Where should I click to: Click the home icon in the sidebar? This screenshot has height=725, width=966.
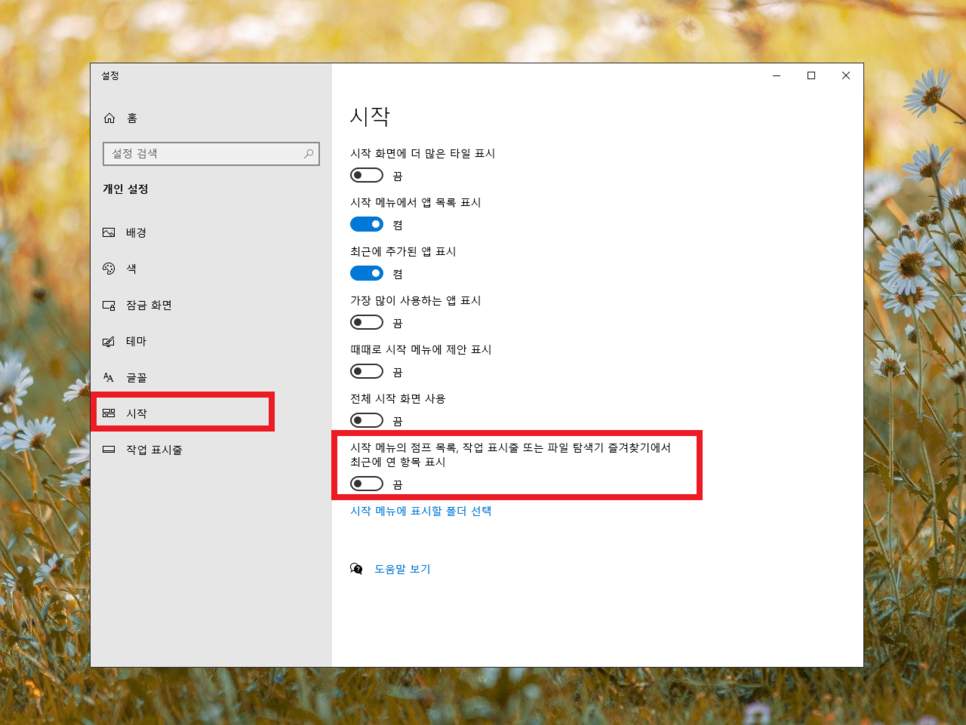(110, 118)
